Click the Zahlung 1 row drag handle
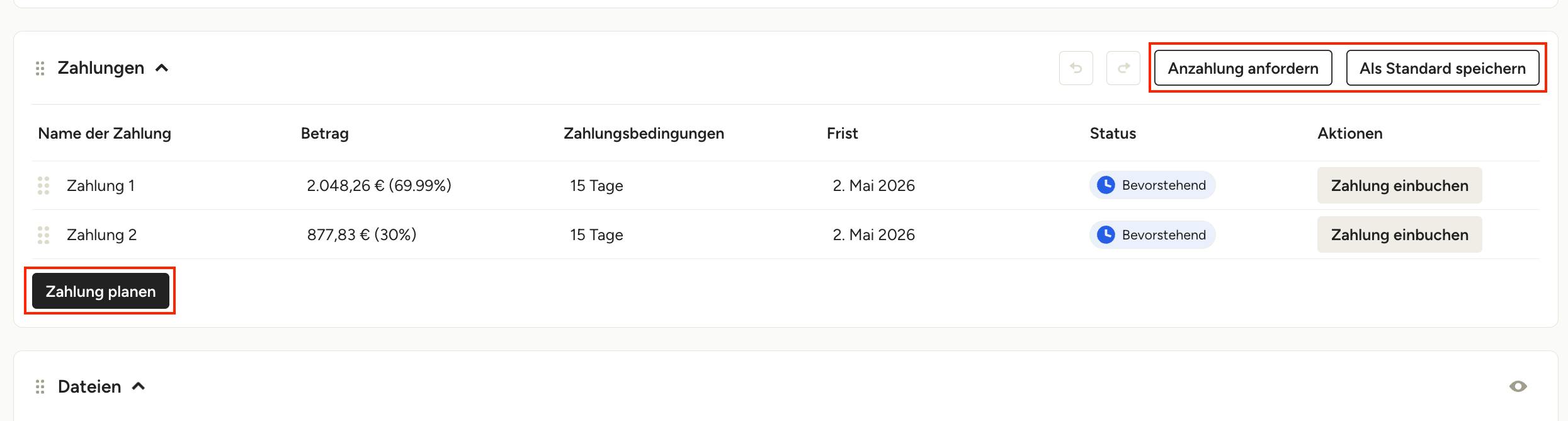Screen dimensions: 1568x421 click(43, 185)
